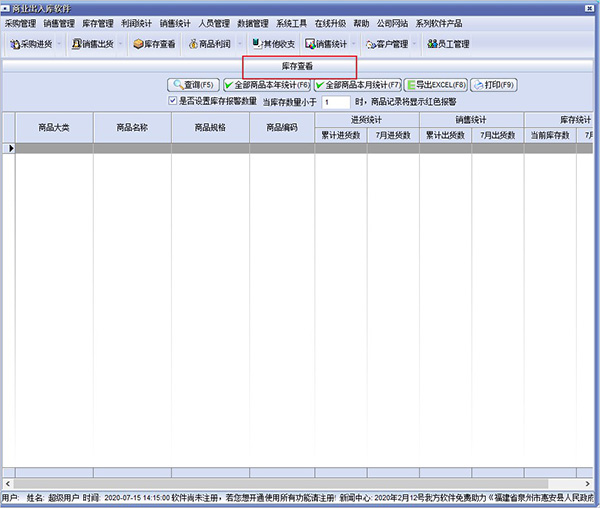Select the 库存查看 box icon
The image size is (600, 508).
(x=138, y=44)
